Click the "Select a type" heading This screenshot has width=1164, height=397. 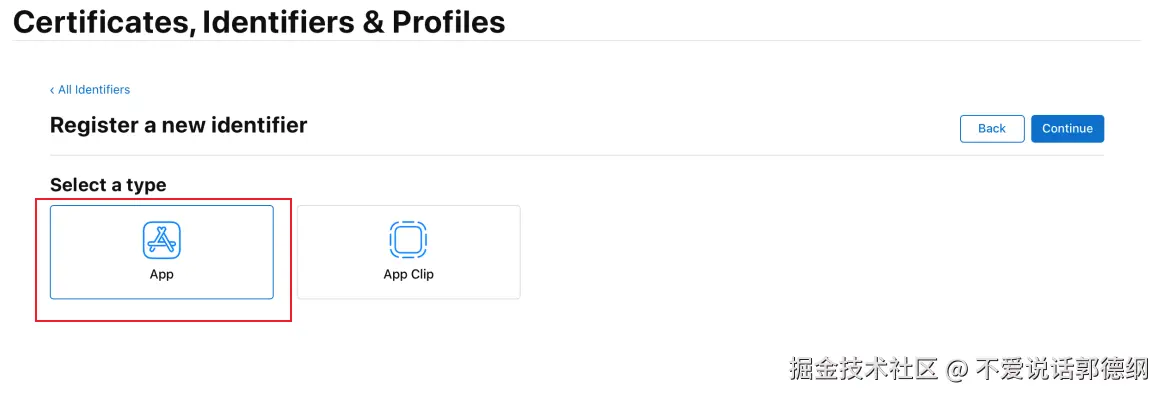coord(108,185)
